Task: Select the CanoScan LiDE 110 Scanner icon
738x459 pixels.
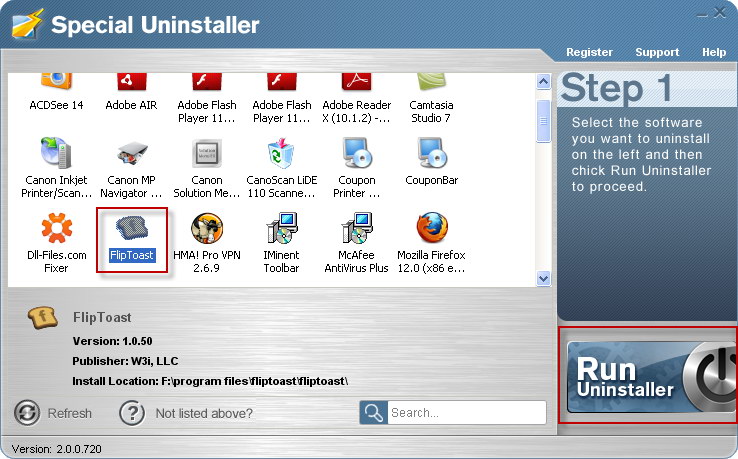Action: click(281, 153)
